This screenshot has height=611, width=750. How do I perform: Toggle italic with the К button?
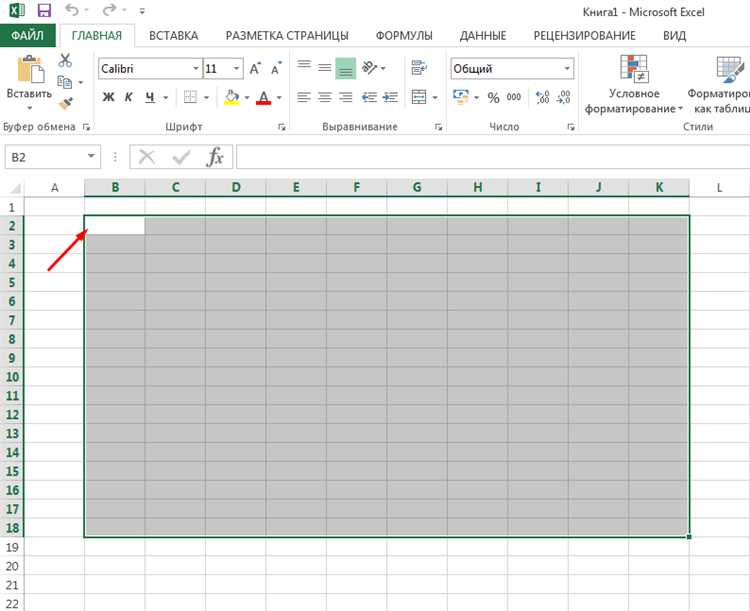click(128, 97)
